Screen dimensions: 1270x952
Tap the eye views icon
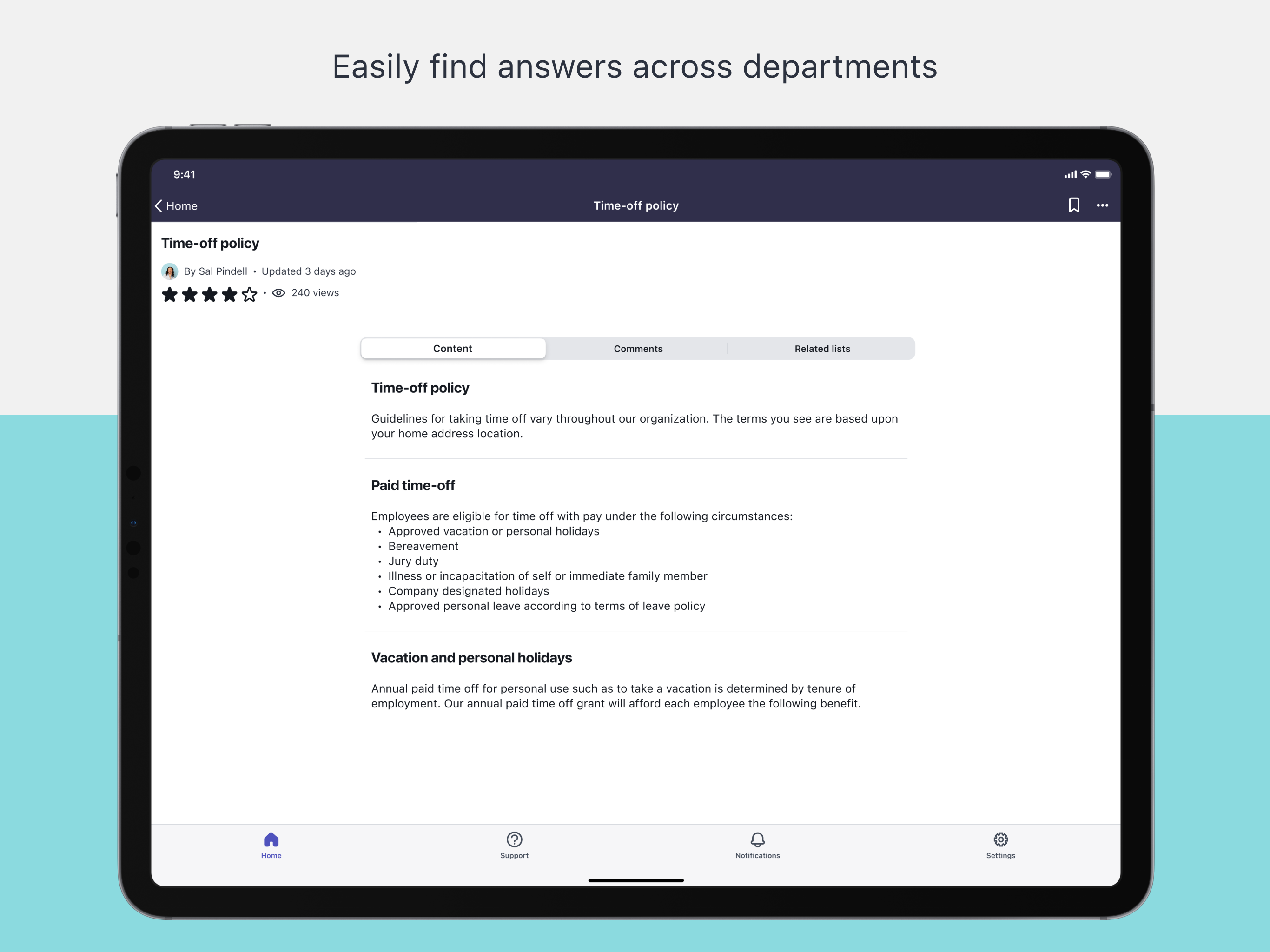278,293
